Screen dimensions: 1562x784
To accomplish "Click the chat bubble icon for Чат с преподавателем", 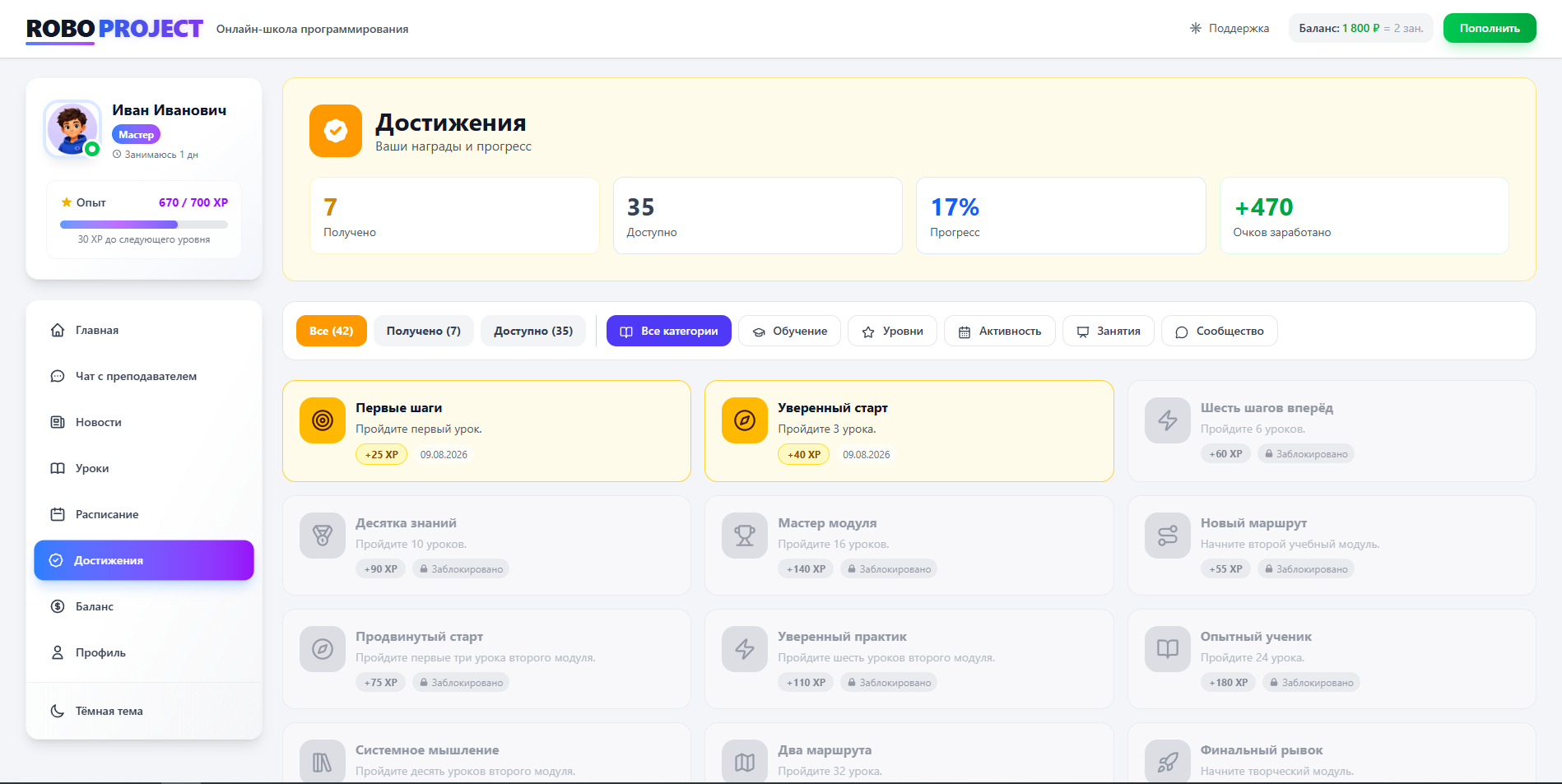I will tap(58, 376).
